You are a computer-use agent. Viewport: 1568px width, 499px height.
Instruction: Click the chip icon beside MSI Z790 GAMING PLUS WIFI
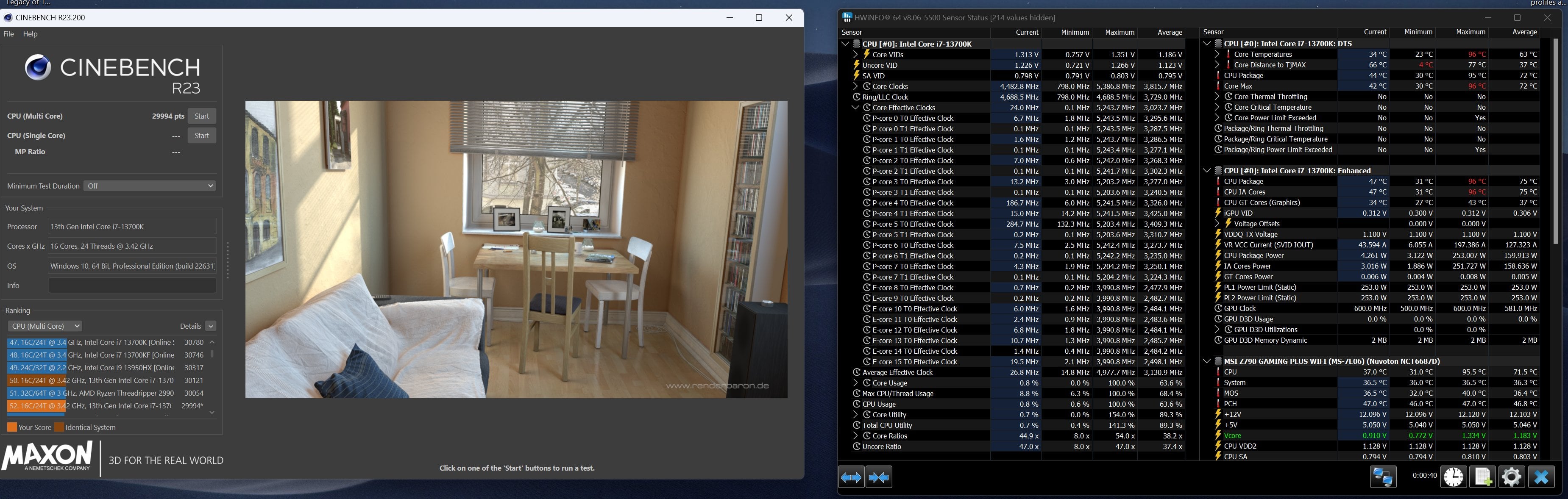coord(1218,361)
